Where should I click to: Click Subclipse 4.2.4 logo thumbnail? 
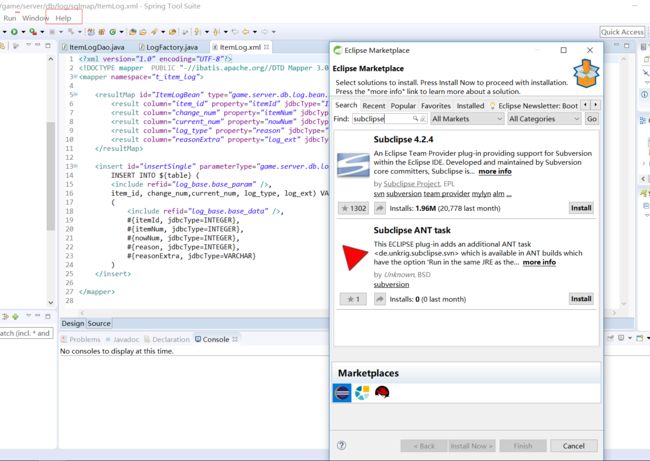(x=353, y=165)
